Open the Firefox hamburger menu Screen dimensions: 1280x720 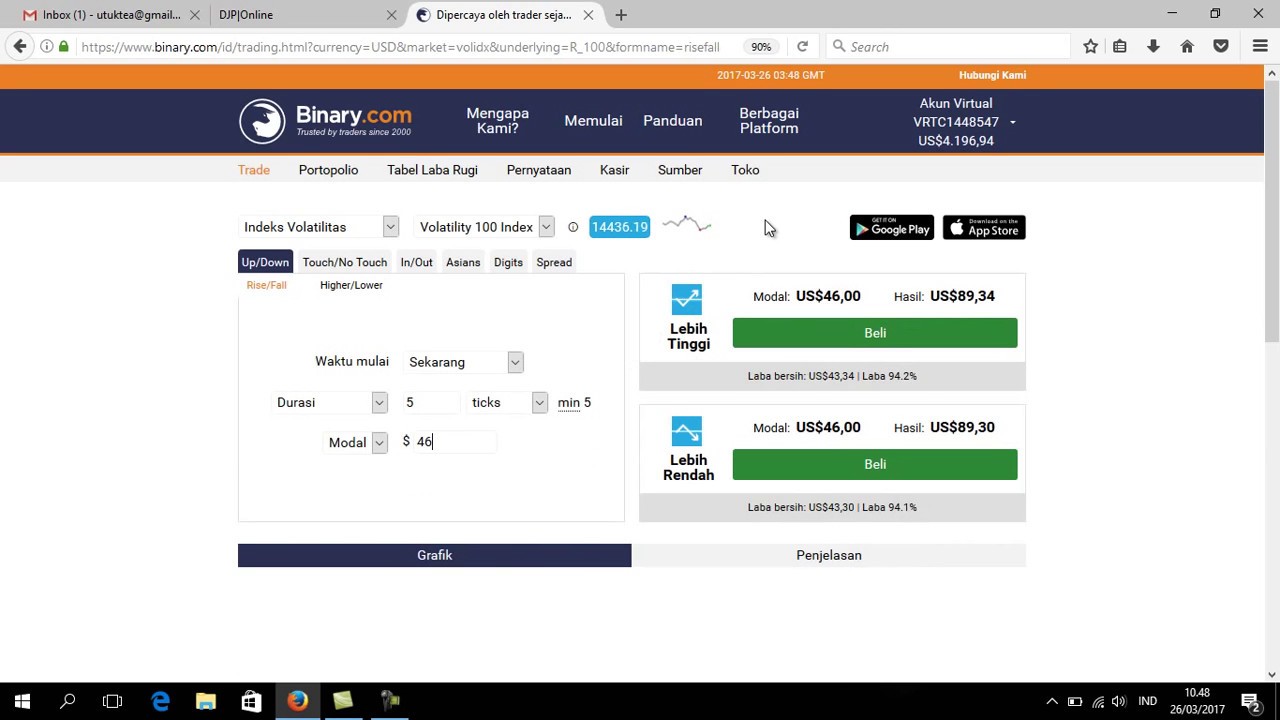[1260, 46]
